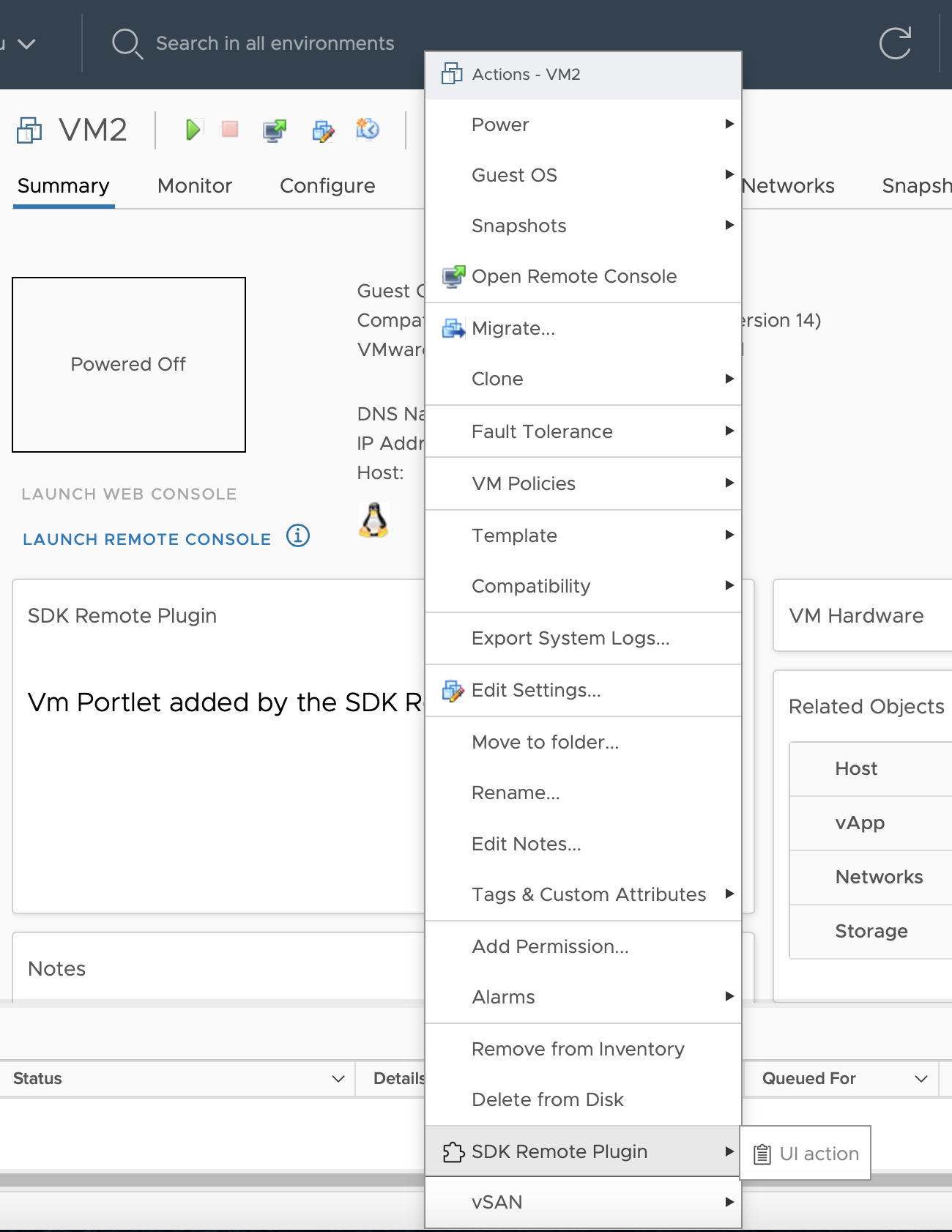Click the Edit Settings menu entry icon
Image resolution: width=952 pixels, height=1232 pixels.
click(x=453, y=690)
